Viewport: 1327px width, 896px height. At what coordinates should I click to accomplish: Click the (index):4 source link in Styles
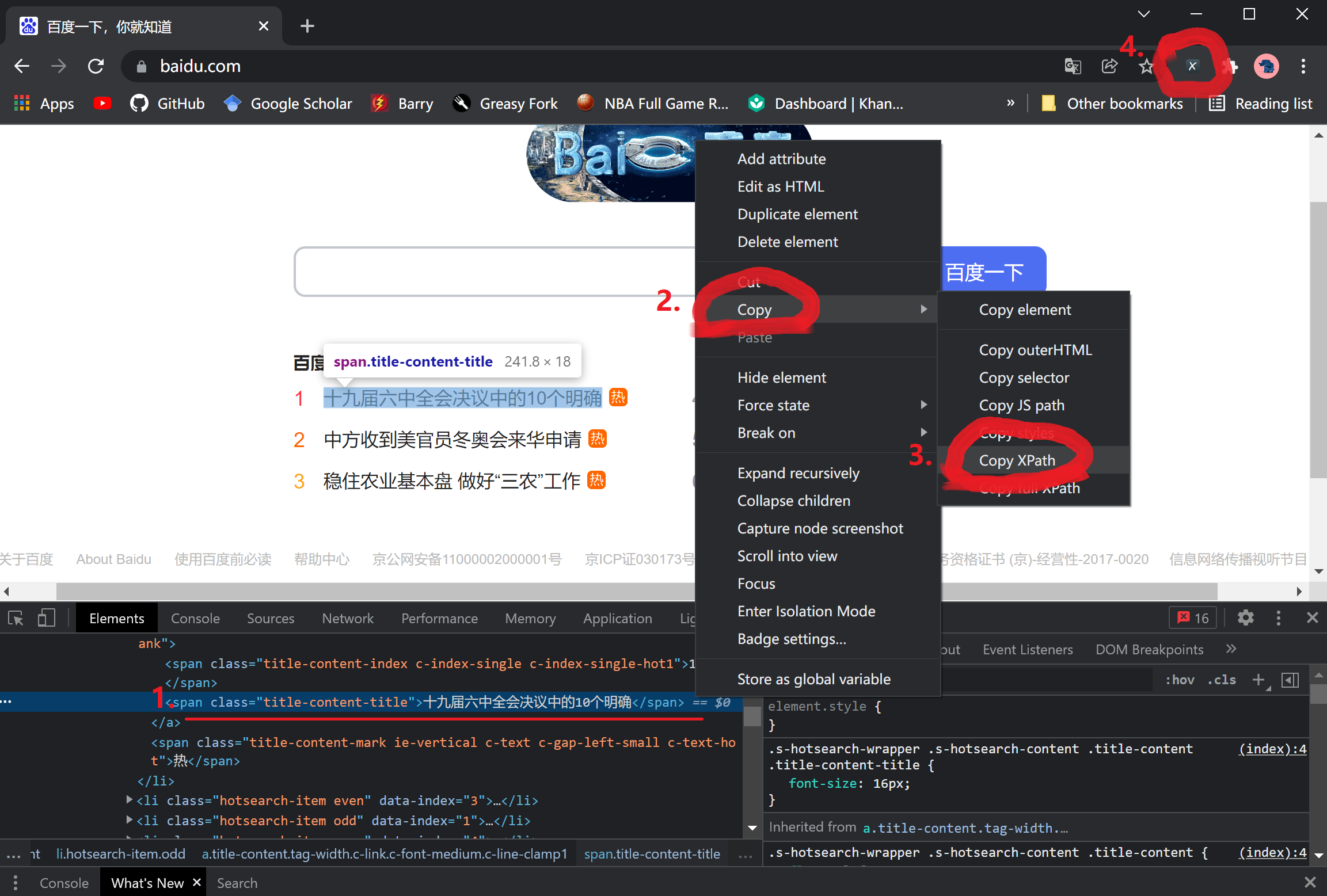click(x=1272, y=749)
